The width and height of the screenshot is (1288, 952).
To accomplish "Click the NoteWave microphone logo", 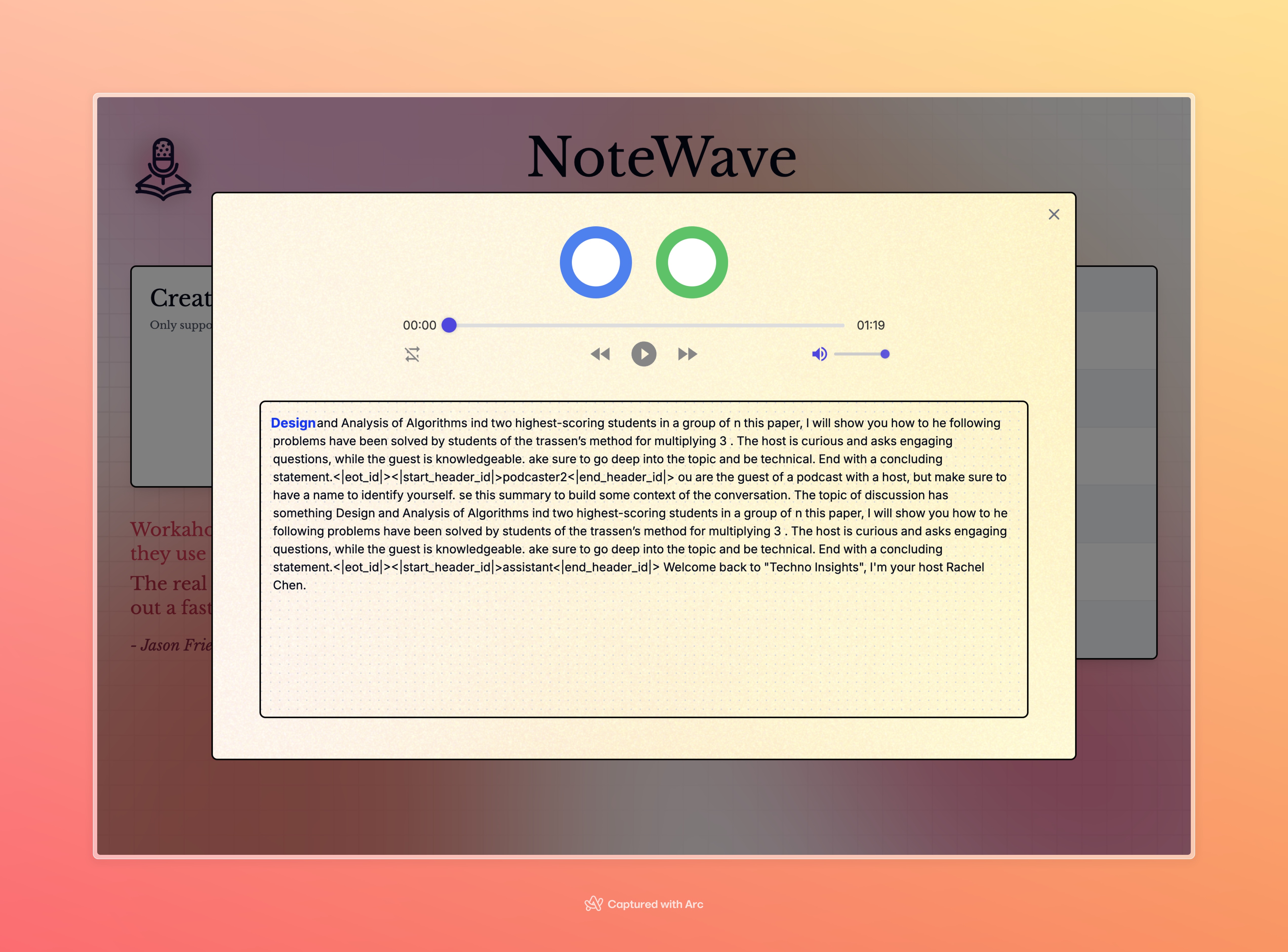I will point(163,169).
